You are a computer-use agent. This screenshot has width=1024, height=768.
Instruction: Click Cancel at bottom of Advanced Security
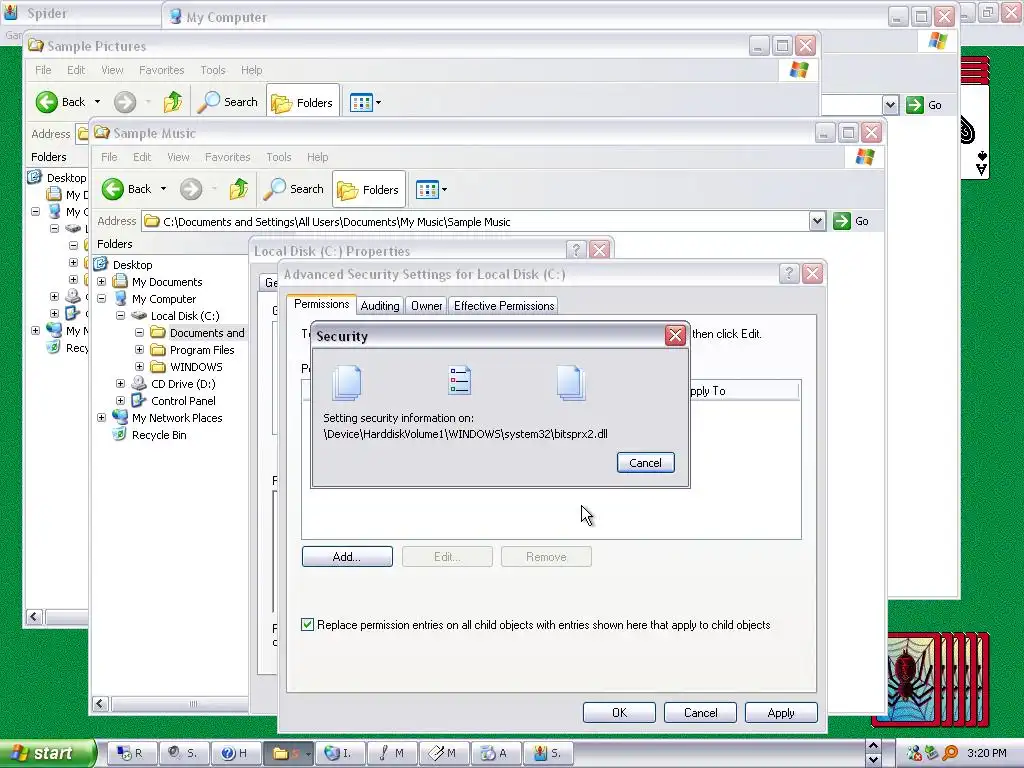[x=700, y=712]
